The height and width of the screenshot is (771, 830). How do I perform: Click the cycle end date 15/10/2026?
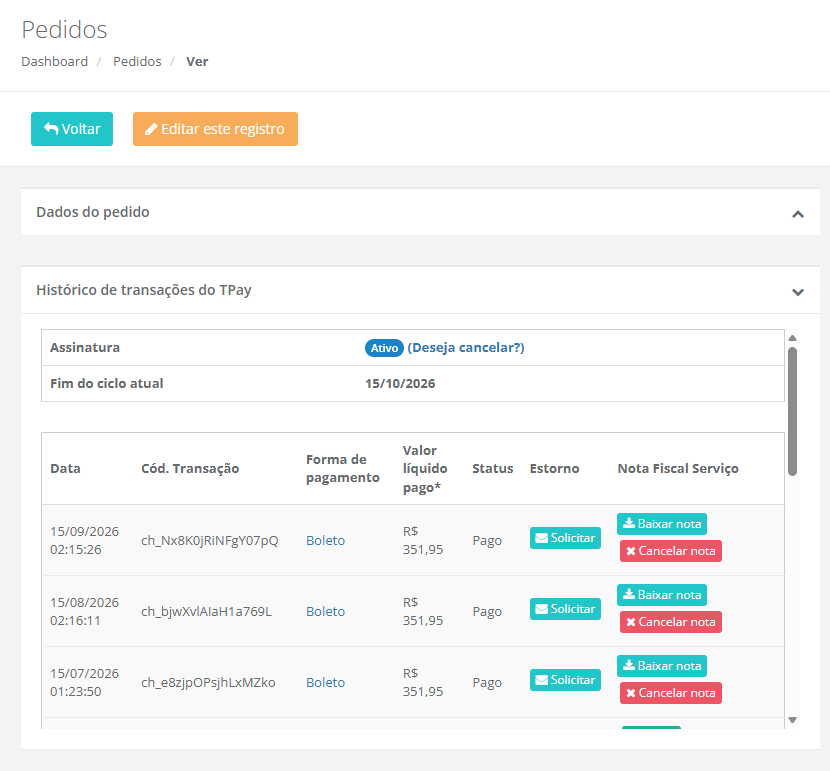coord(400,384)
